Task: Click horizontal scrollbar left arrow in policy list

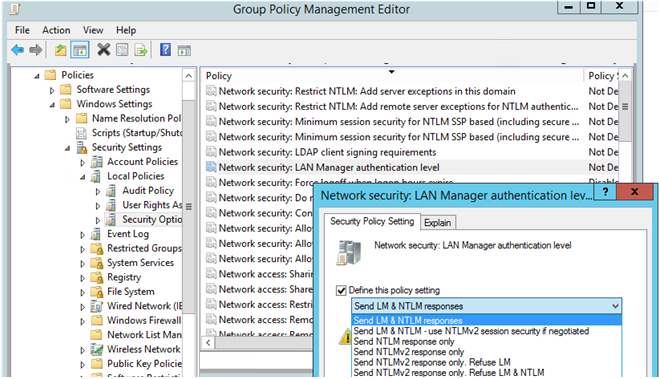Action: [208, 343]
